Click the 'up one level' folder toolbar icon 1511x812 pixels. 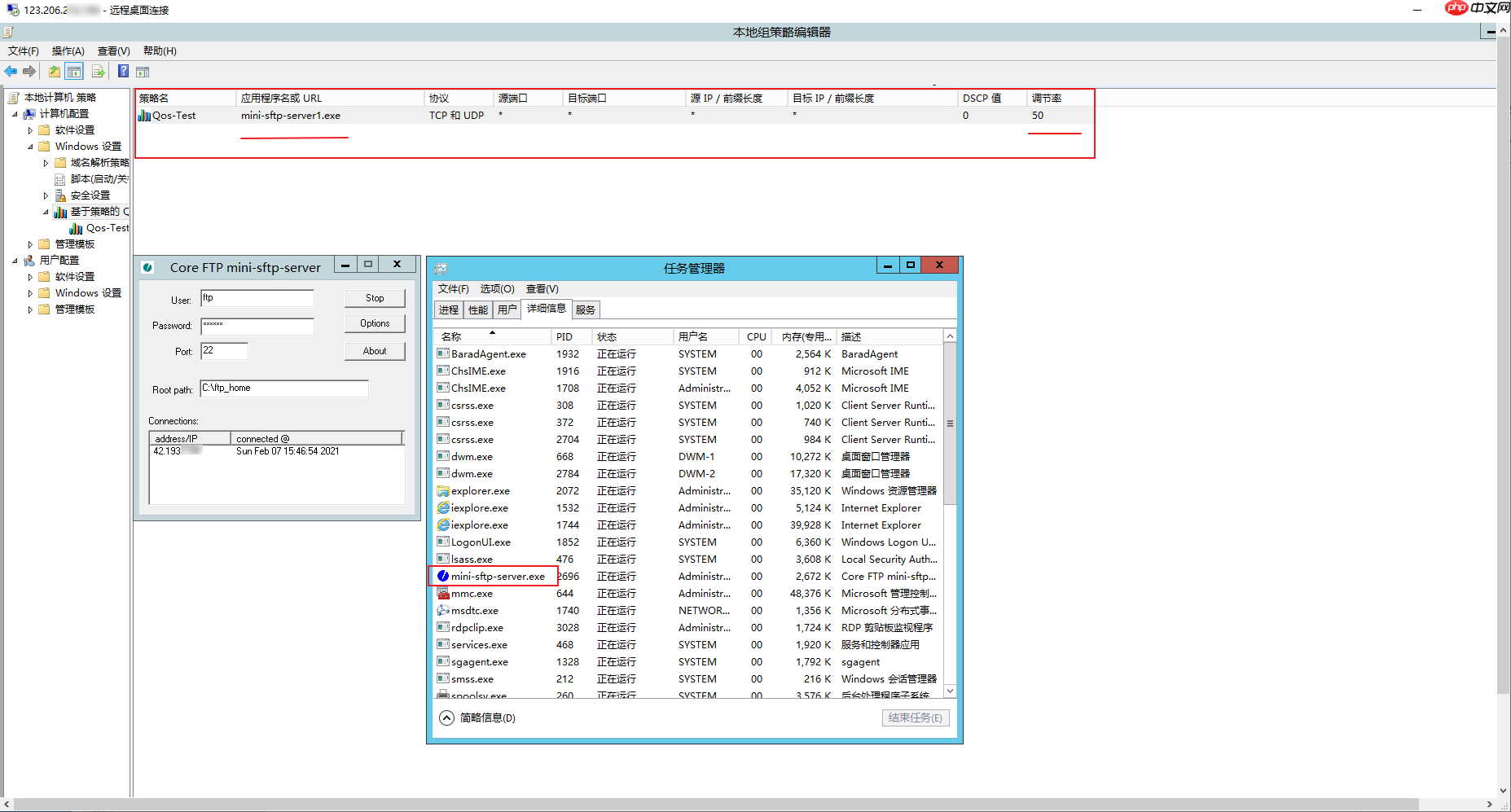tap(53, 71)
